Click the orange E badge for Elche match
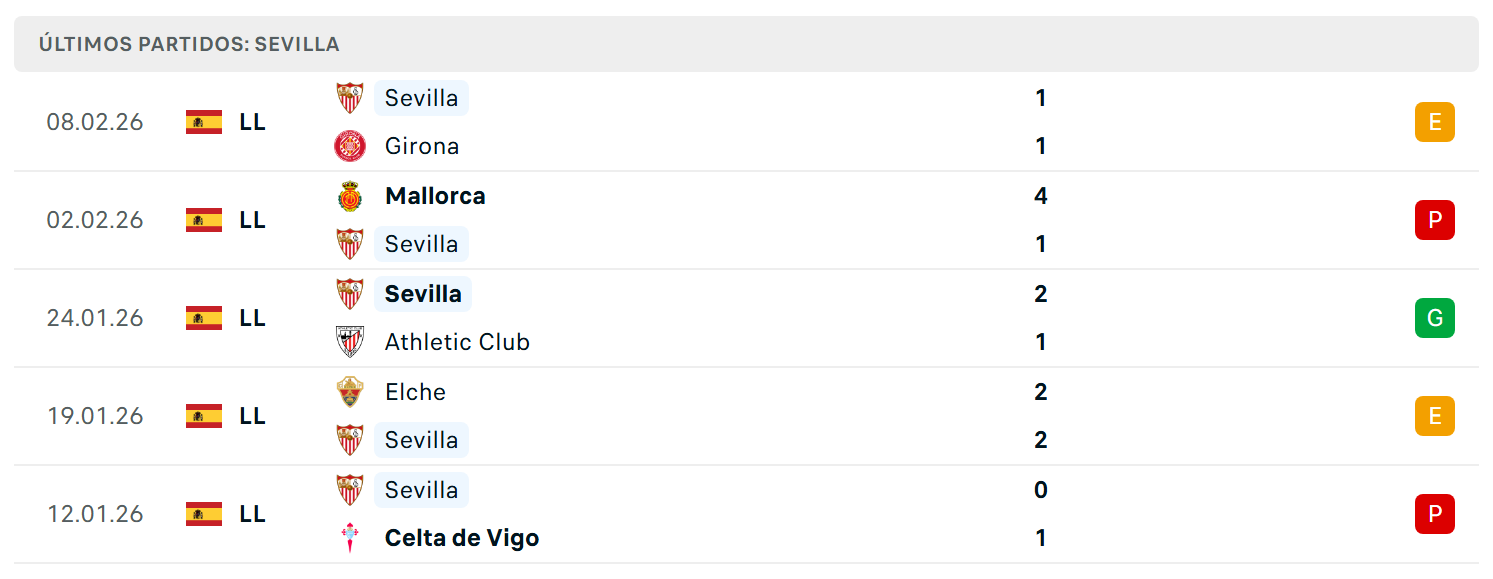The image size is (1493, 579). point(1435,416)
